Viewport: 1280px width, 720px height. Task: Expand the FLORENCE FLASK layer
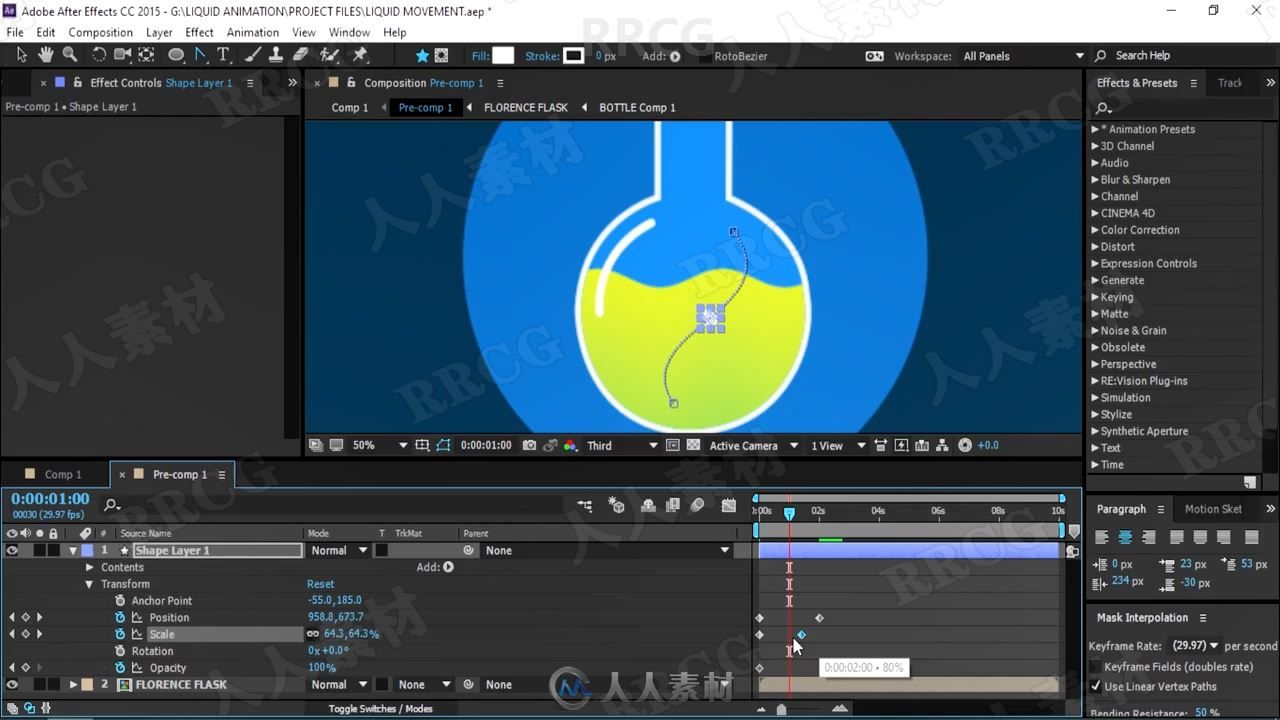73,685
